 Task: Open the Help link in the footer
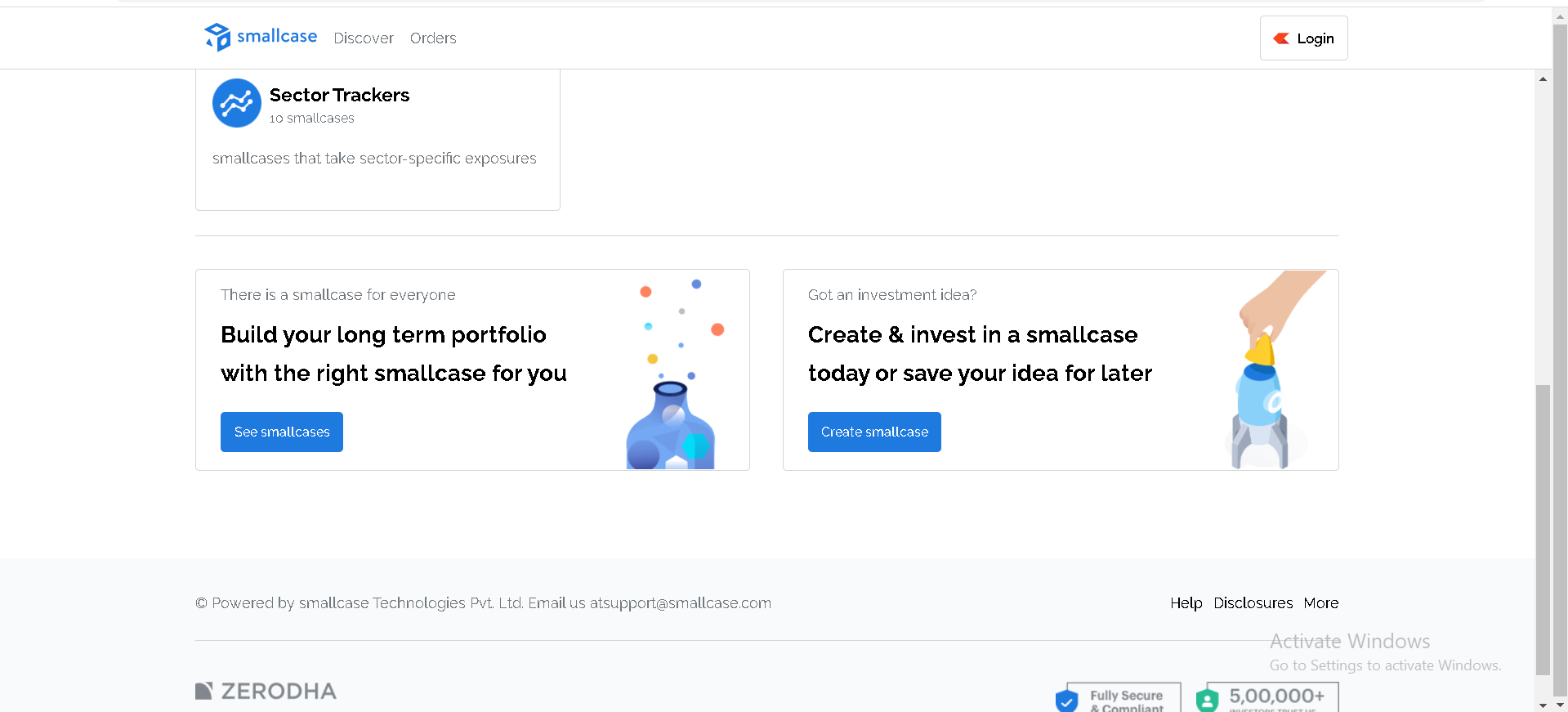(x=1185, y=603)
